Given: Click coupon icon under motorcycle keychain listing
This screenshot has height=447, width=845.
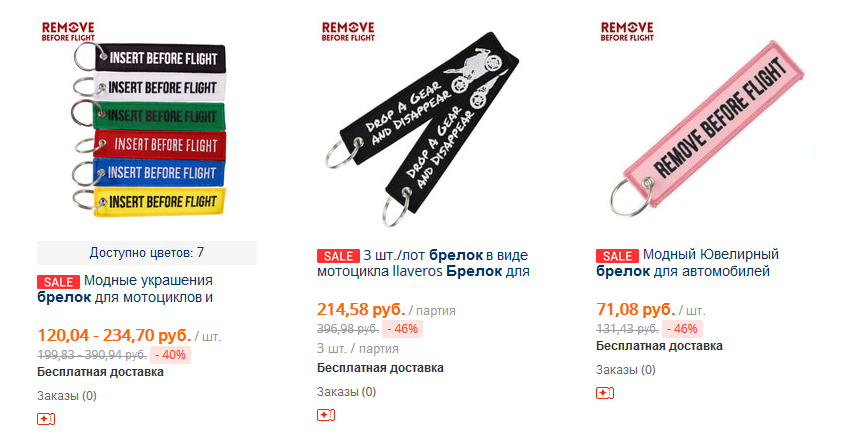Looking at the screenshot, I should [325, 415].
